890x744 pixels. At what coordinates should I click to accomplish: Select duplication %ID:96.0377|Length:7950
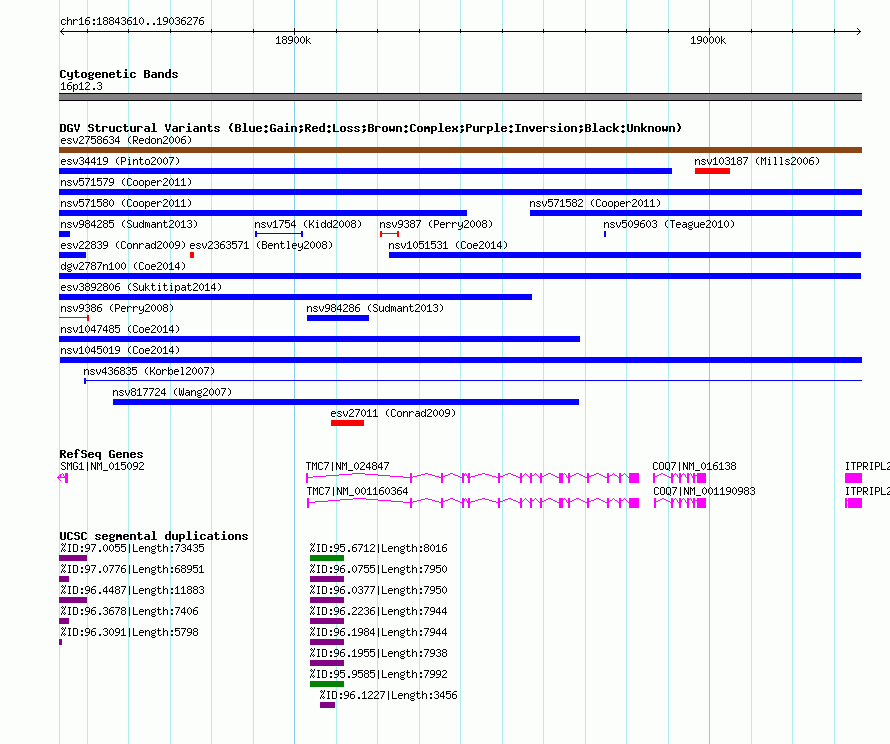click(379, 590)
